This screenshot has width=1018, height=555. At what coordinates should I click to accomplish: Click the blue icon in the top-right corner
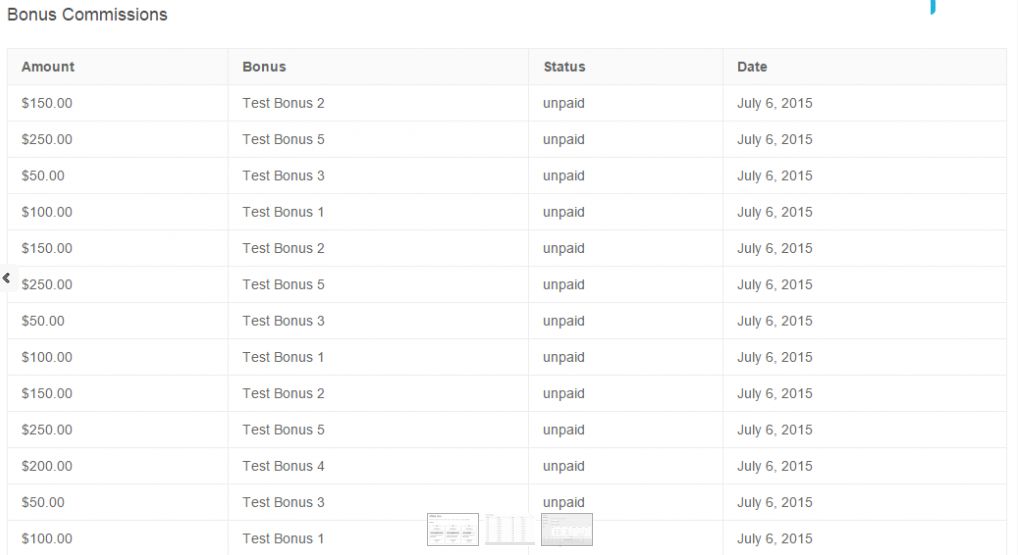point(933,7)
